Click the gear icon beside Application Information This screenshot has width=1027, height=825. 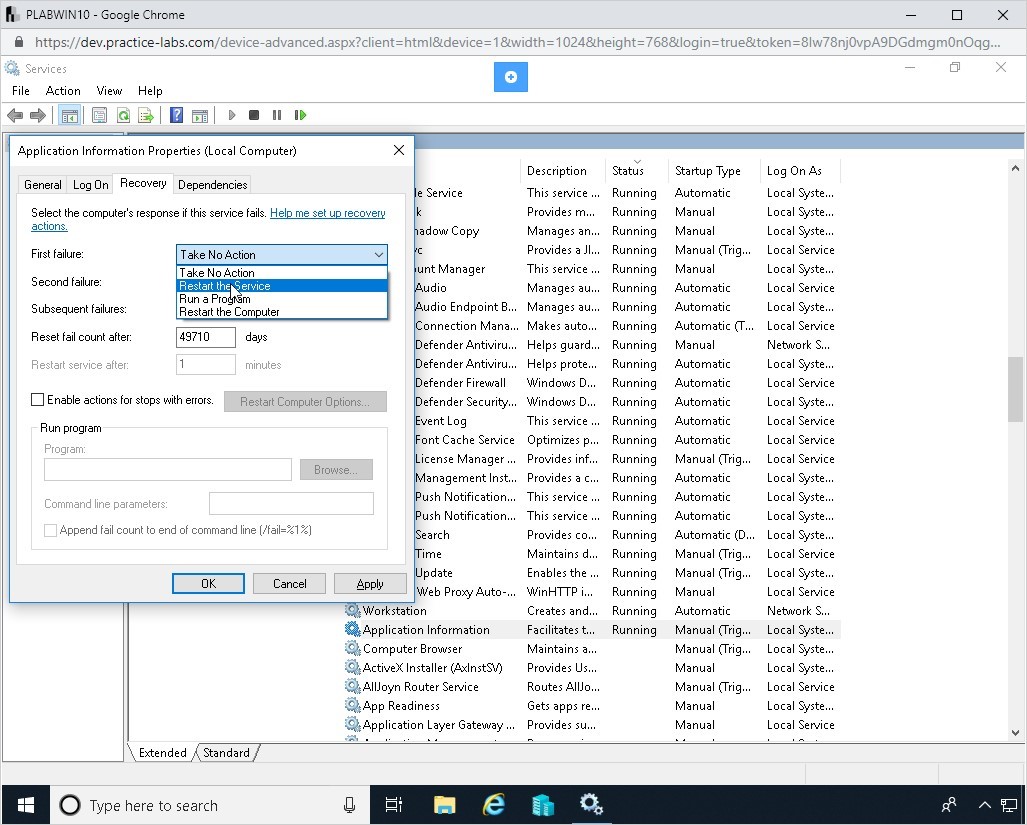(x=352, y=629)
